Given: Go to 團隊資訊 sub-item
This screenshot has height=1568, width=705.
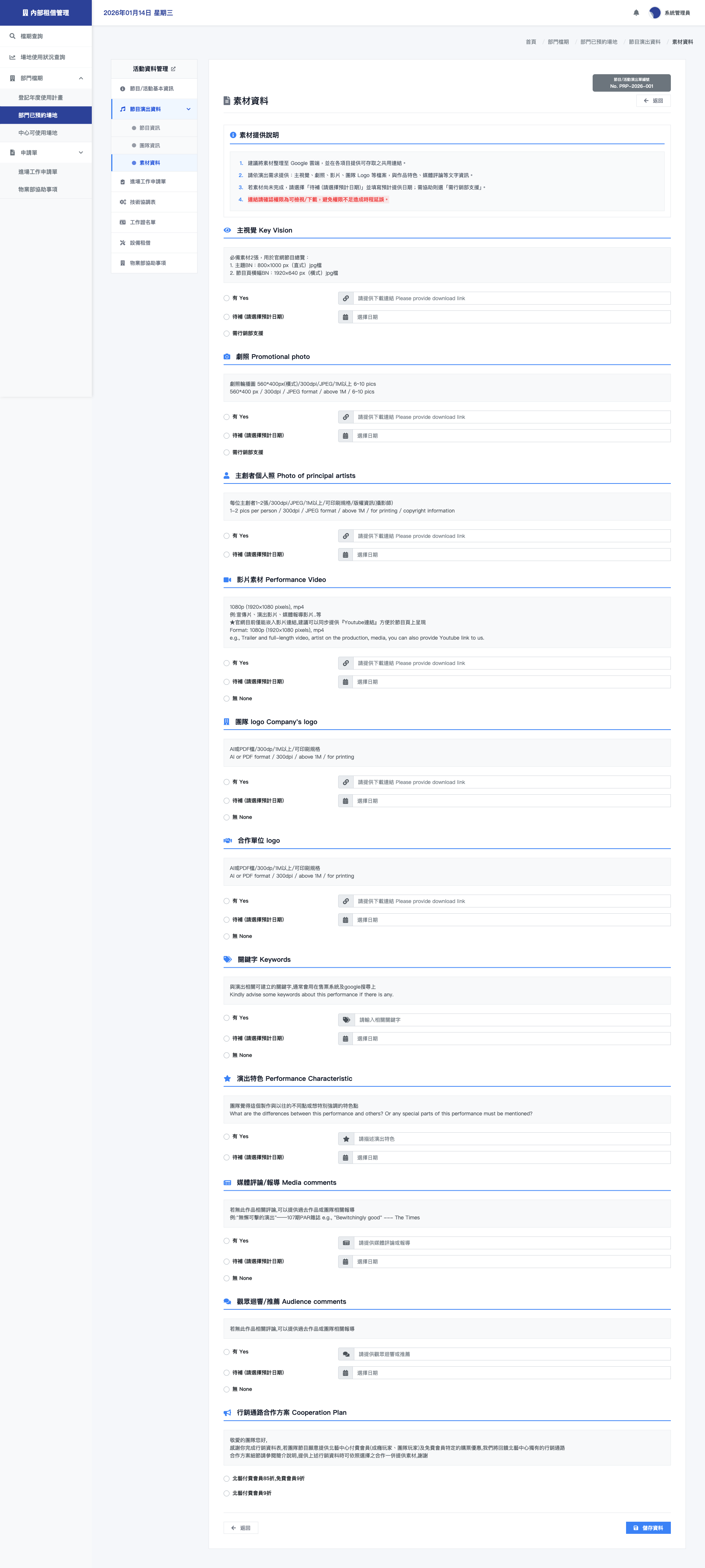Looking at the screenshot, I should [150, 145].
